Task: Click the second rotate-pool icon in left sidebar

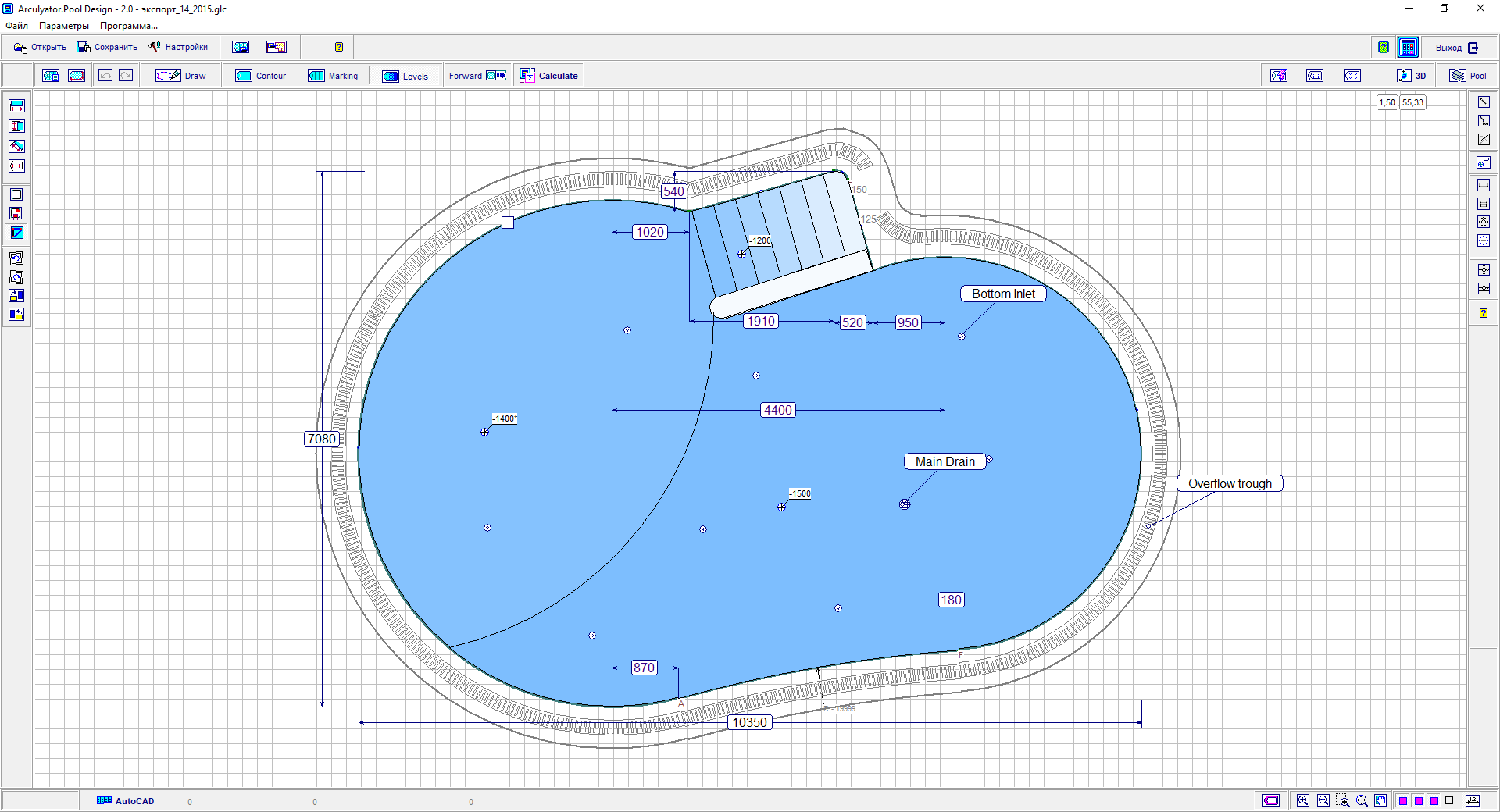Action: tap(16, 276)
